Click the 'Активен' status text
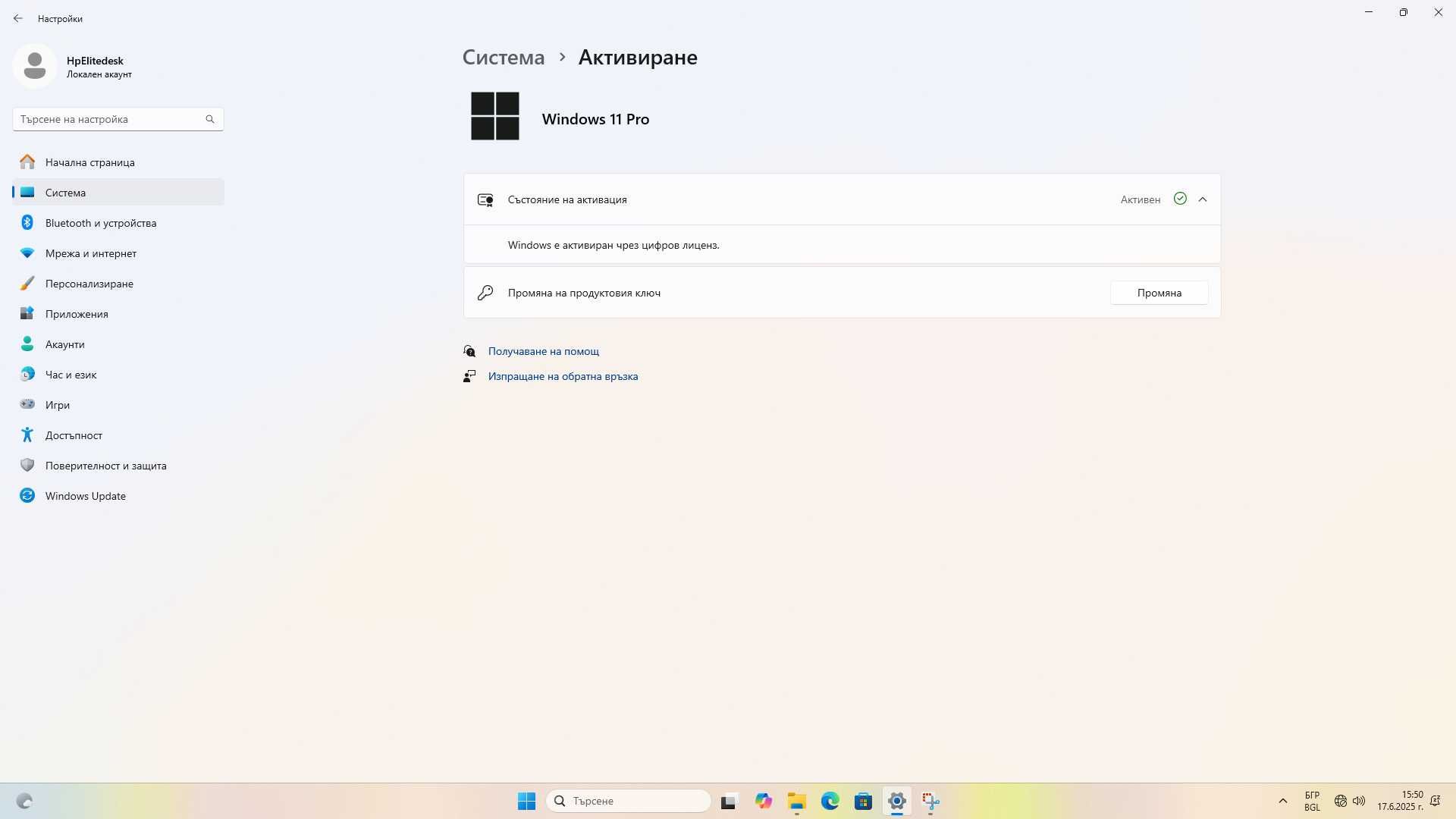 point(1141,199)
